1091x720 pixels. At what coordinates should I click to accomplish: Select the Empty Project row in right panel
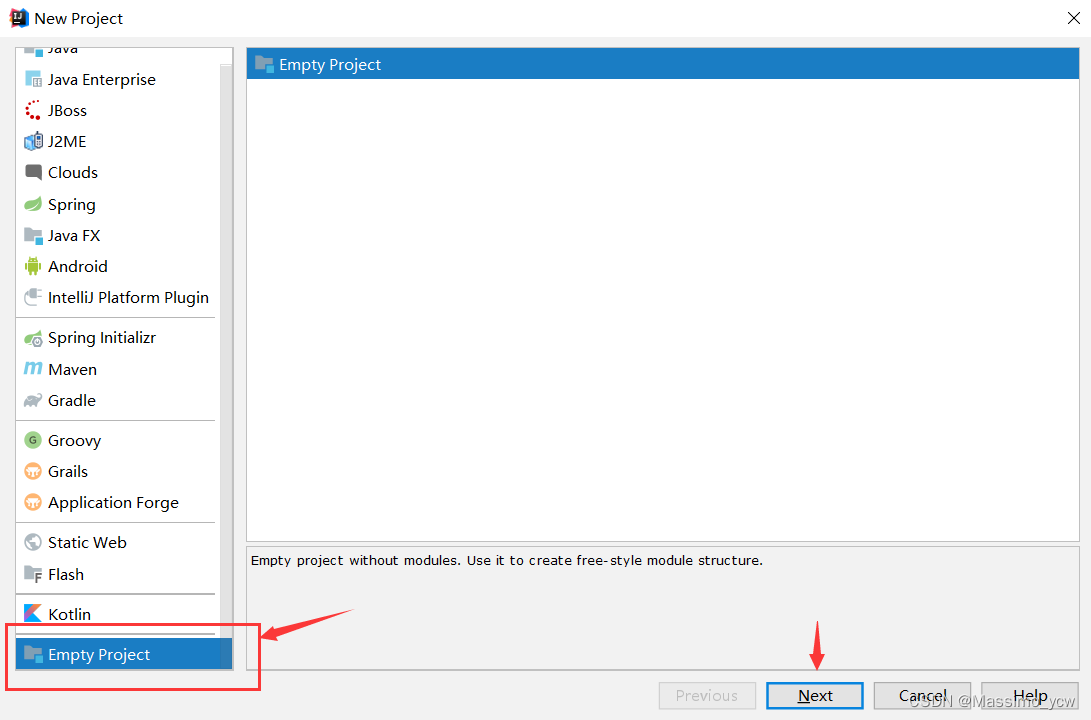click(662, 64)
